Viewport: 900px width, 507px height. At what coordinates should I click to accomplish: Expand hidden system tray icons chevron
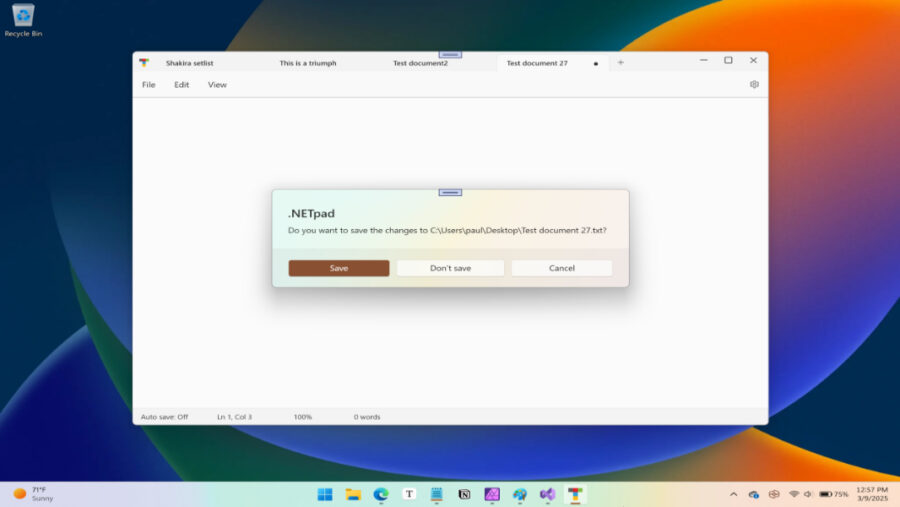pyautogui.click(x=733, y=494)
